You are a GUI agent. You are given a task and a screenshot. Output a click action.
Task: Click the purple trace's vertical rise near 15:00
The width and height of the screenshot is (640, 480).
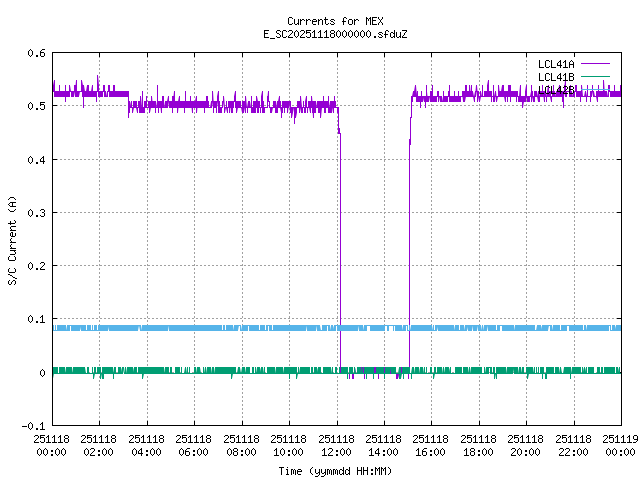(409, 250)
